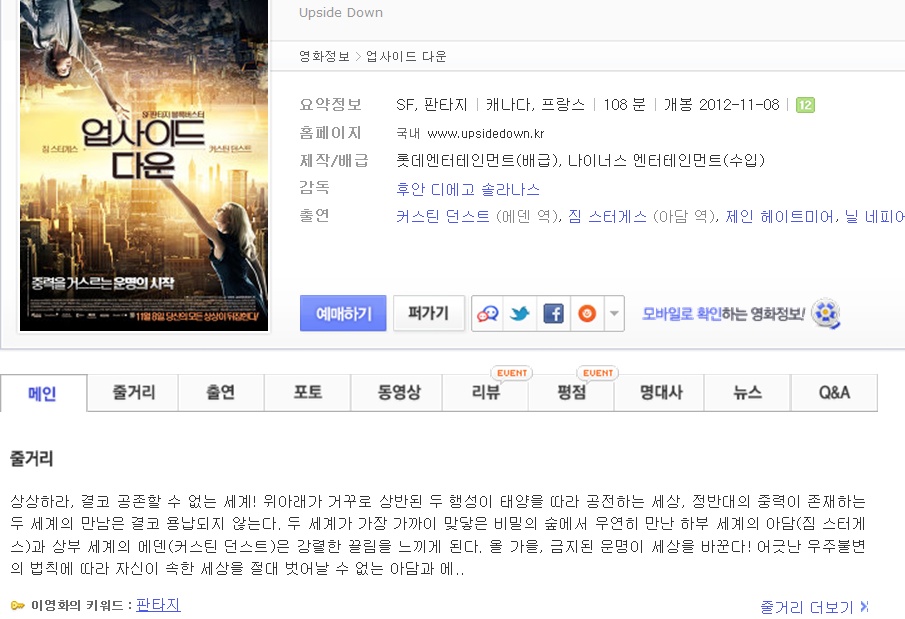Open actor 제인 헤이트미어 link

(x=779, y=217)
